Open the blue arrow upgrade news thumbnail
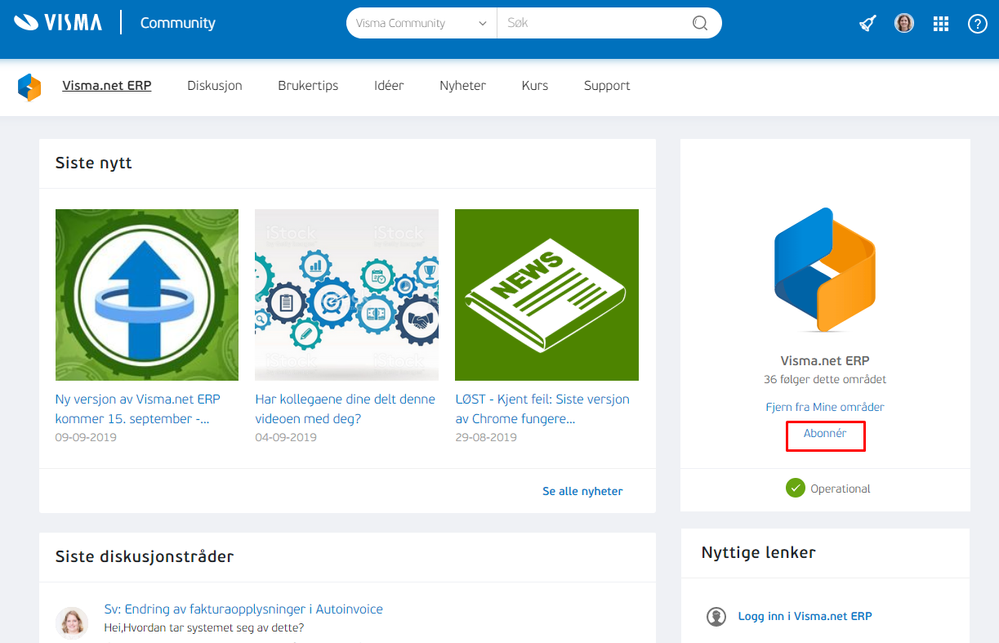Screen dimensions: 999x643 (x=147, y=294)
